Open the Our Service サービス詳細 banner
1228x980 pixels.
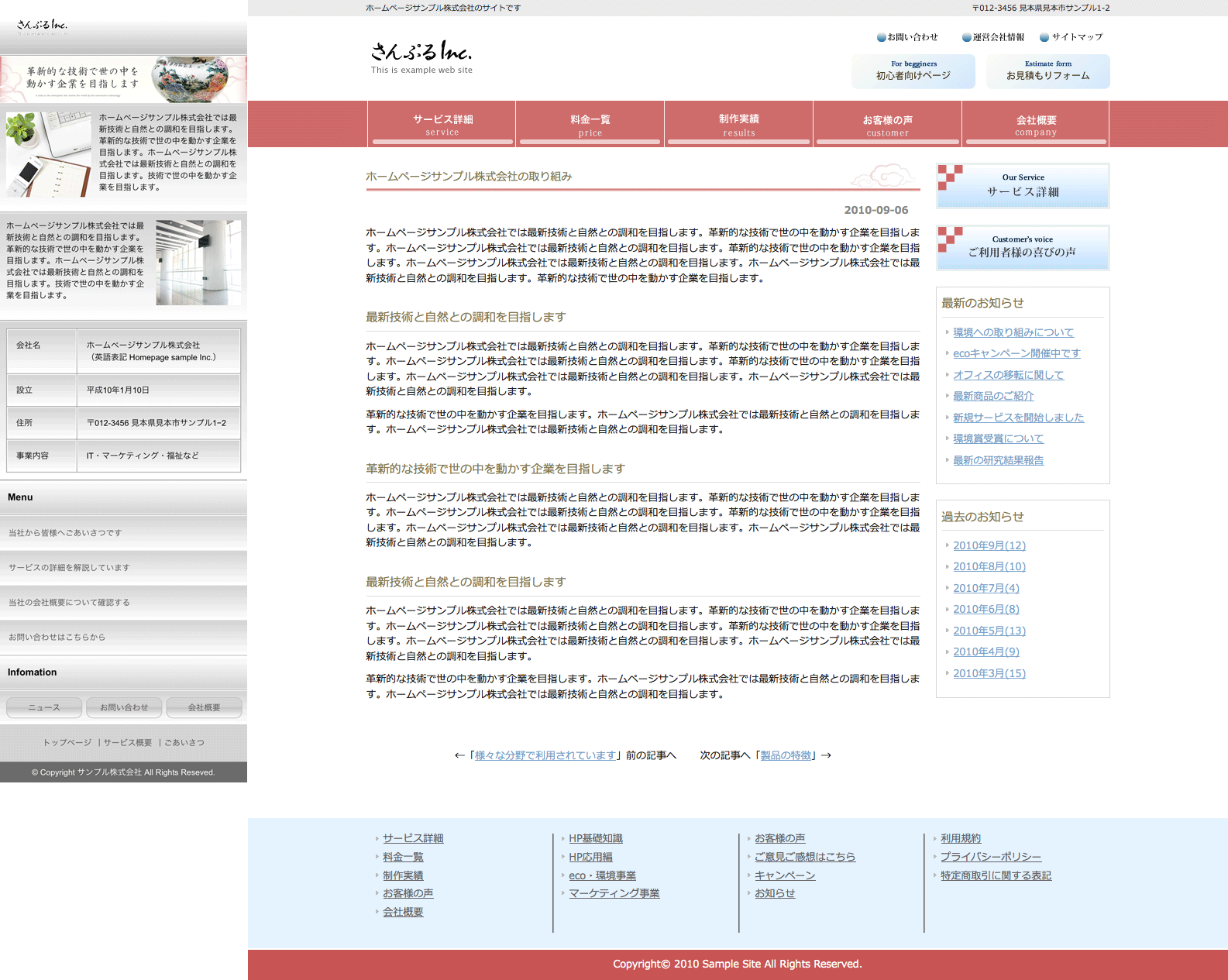(1023, 186)
